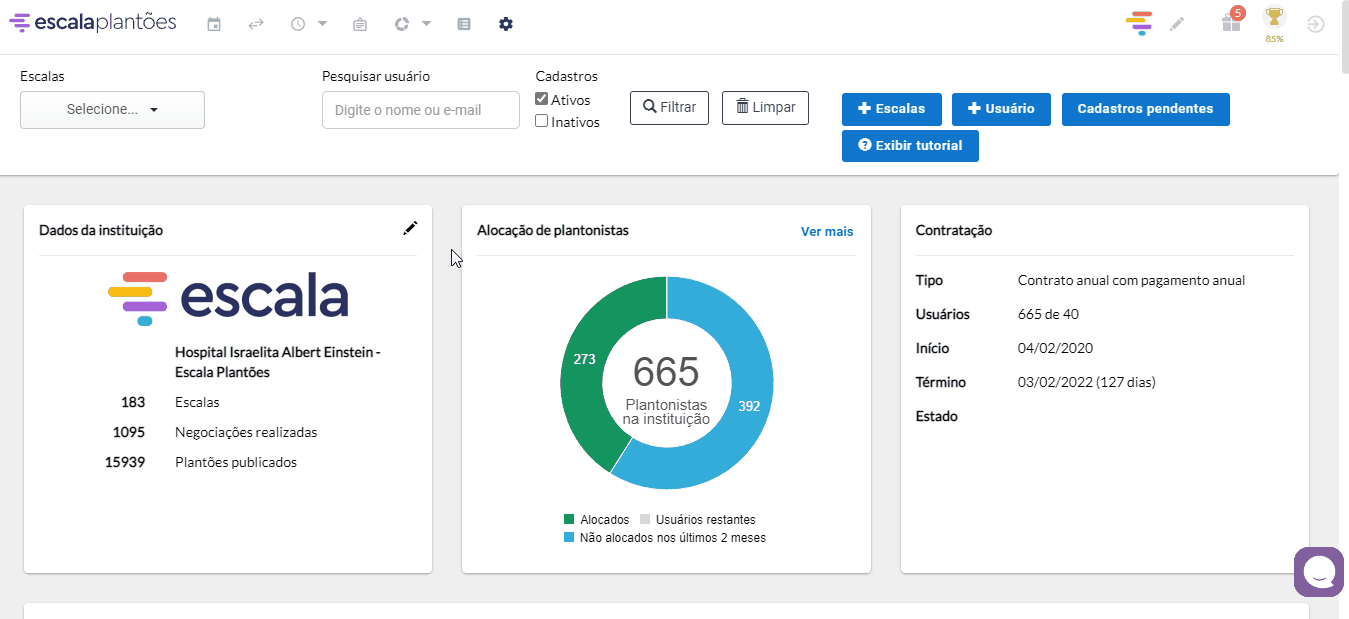The width and height of the screenshot is (1349, 619).
Task: Click 'Contrato anual com pagamento anual' text
Action: [1131, 280]
